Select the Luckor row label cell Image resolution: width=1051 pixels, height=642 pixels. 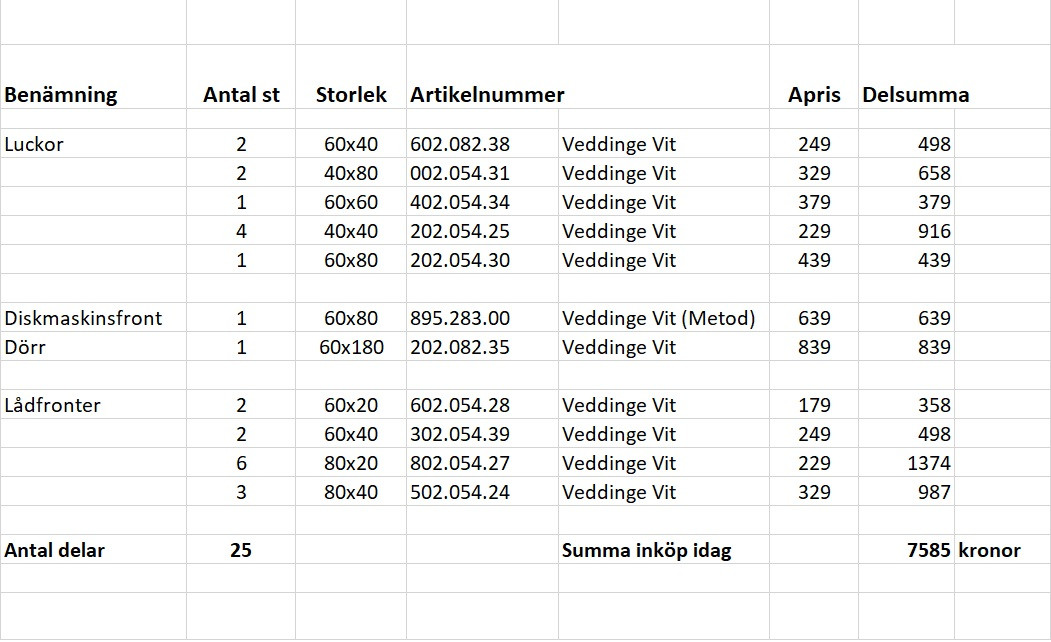point(93,143)
